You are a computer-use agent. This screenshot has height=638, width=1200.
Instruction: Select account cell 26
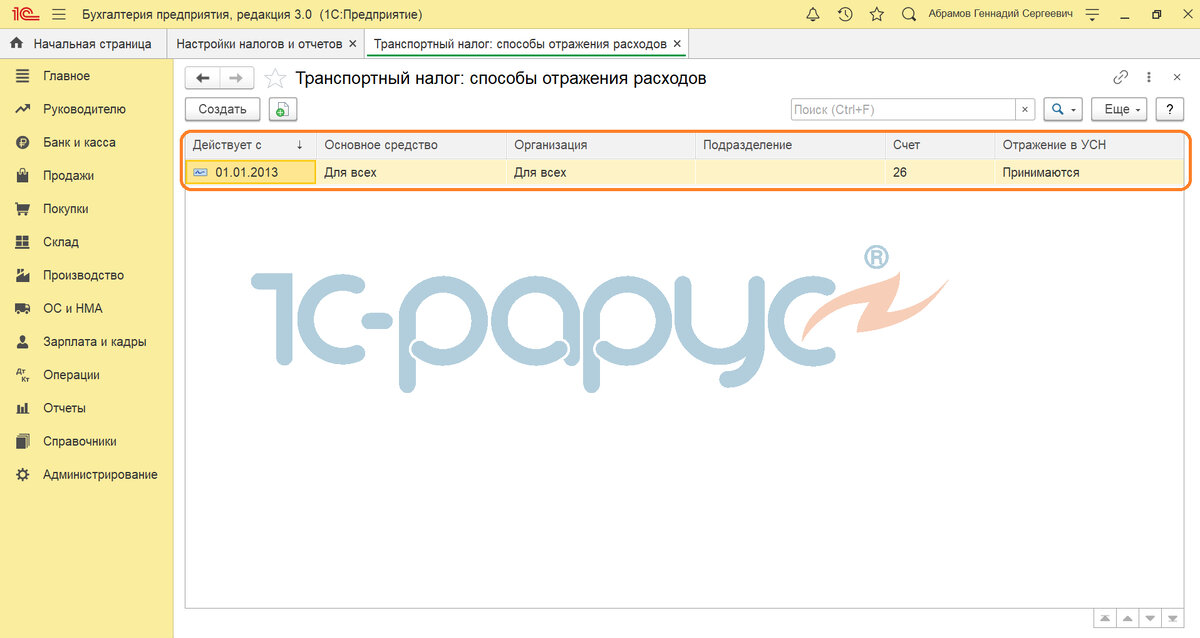(940, 172)
